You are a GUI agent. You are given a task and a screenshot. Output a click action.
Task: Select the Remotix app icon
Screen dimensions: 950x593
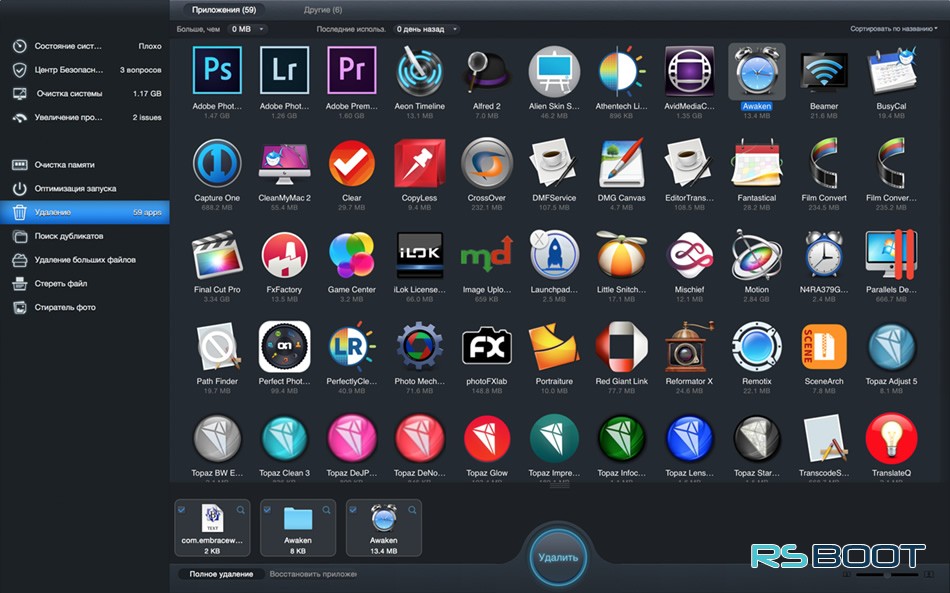pos(756,347)
